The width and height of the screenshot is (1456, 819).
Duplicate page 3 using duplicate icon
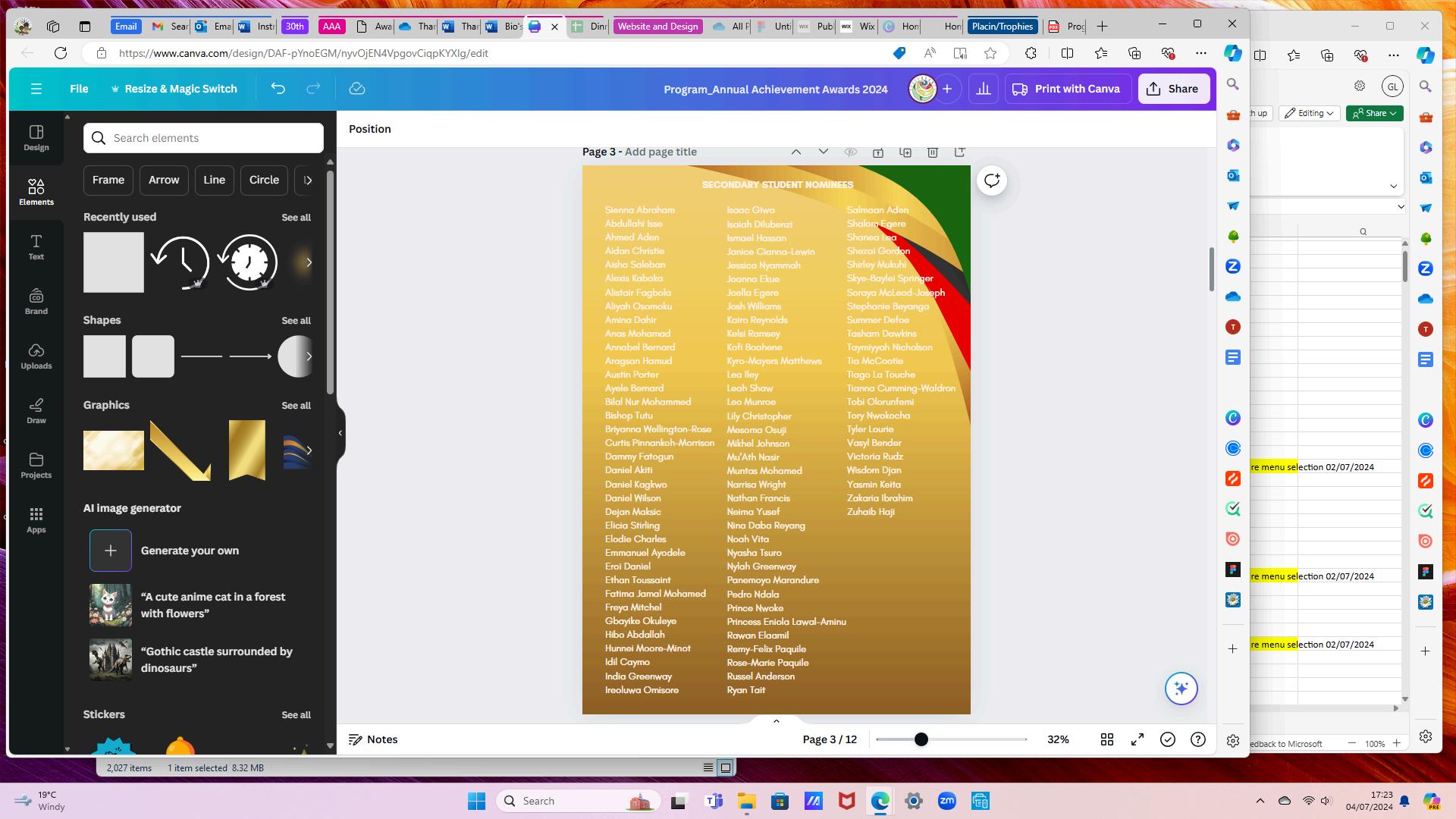tap(905, 152)
